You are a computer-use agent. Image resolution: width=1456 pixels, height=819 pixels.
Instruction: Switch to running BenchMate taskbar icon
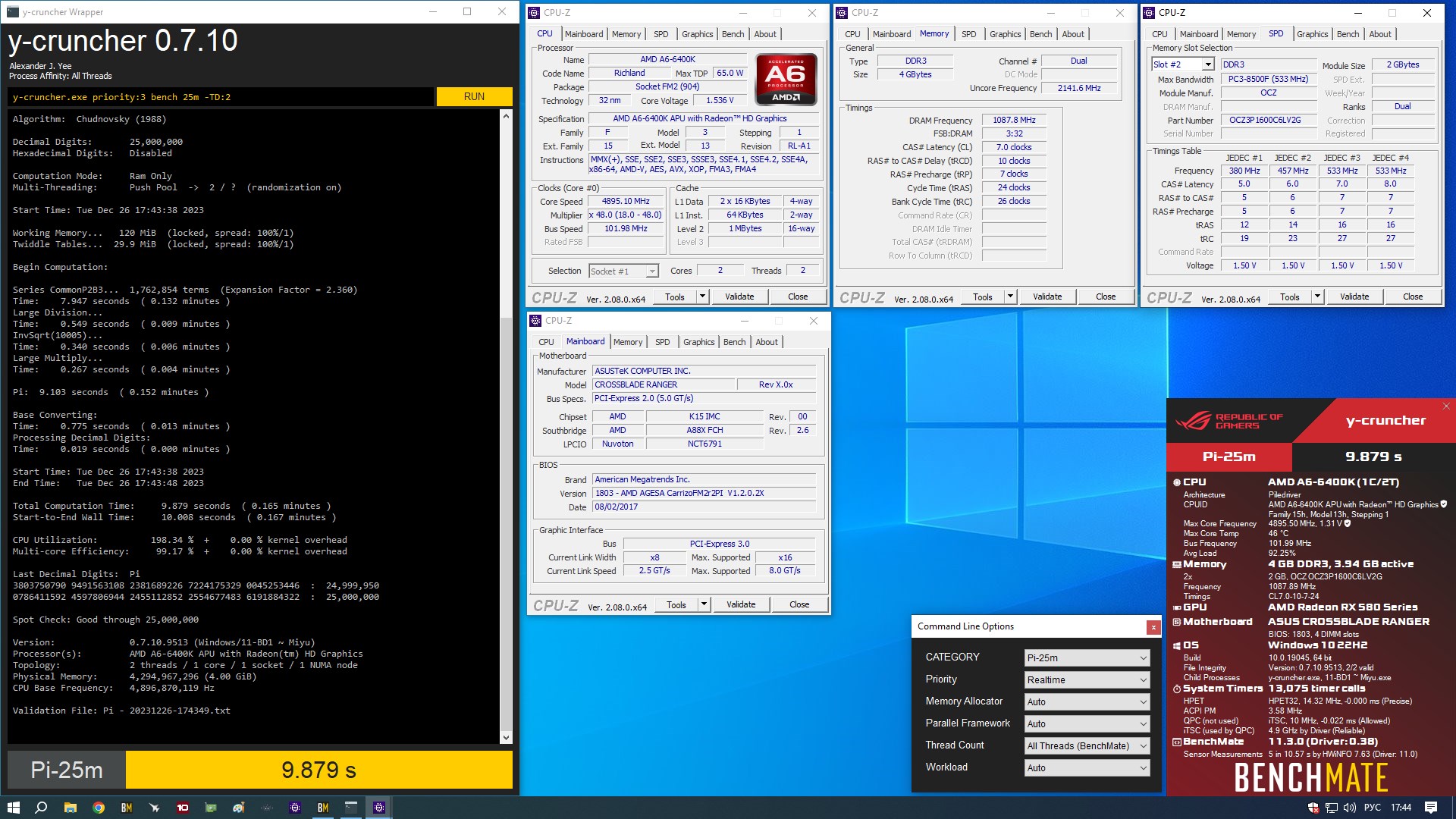click(x=323, y=808)
